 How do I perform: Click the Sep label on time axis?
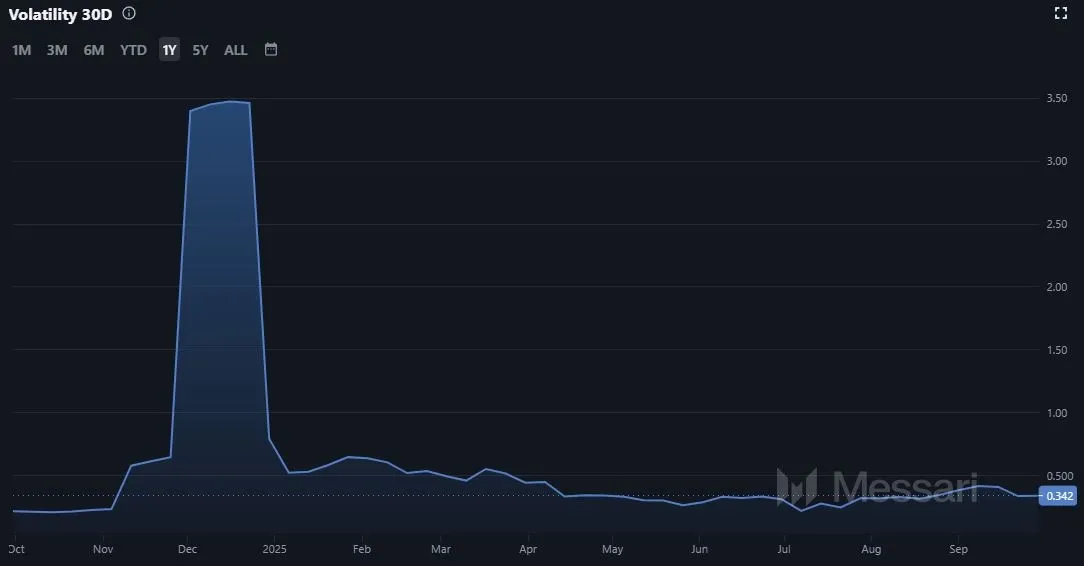(x=958, y=549)
